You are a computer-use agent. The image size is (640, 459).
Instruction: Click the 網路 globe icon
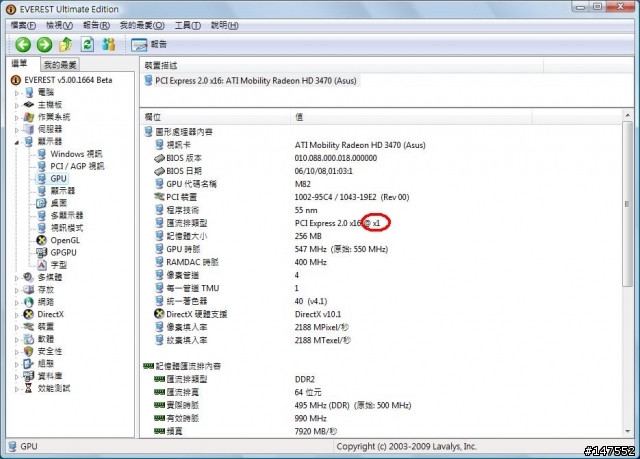(29, 302)
